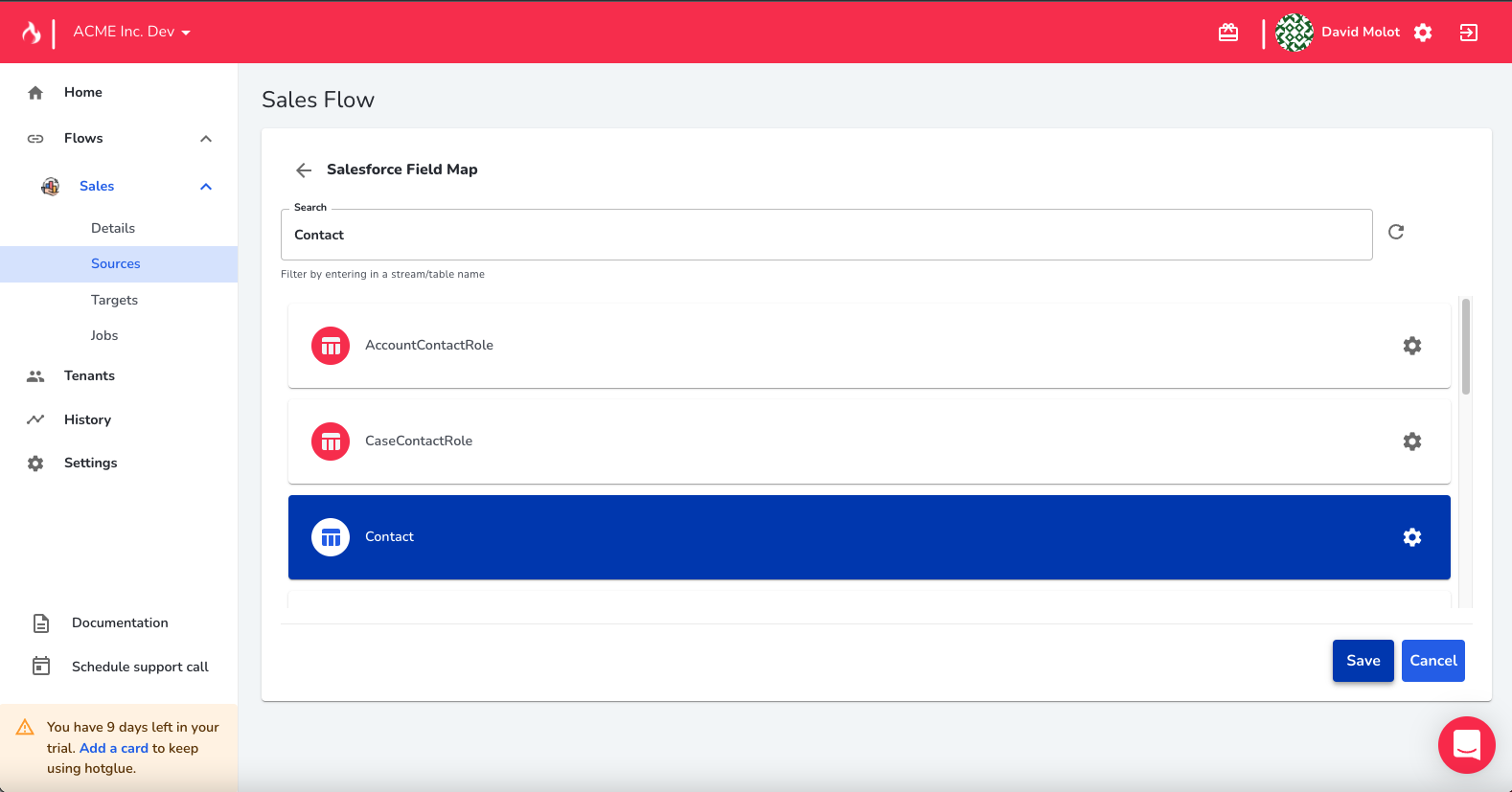Click the Home house icon

[x=35, y=92]
